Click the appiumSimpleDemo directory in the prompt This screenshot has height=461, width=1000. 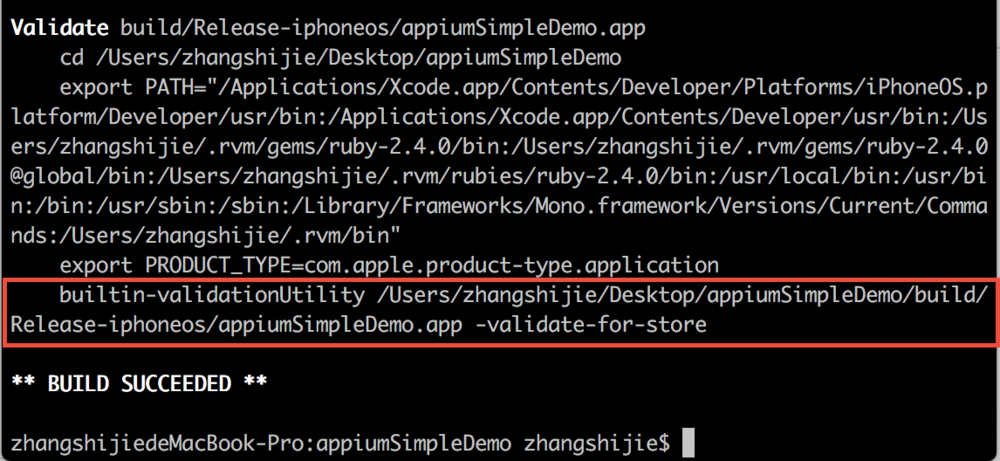pos(415,443)
